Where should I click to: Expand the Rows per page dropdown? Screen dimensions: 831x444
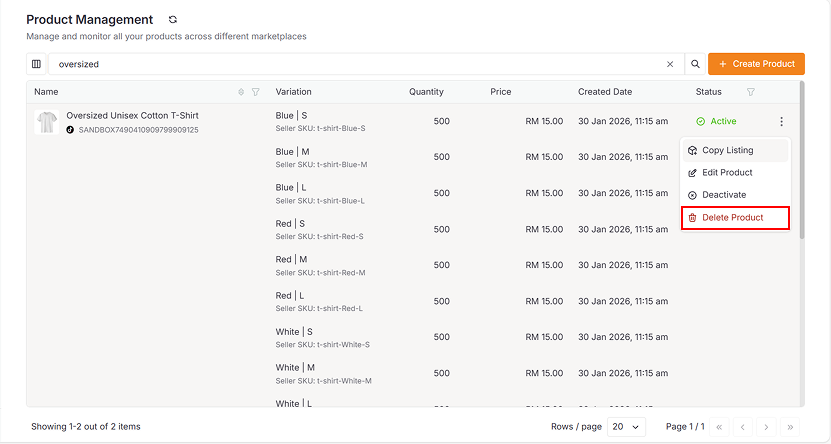(625, 427)
